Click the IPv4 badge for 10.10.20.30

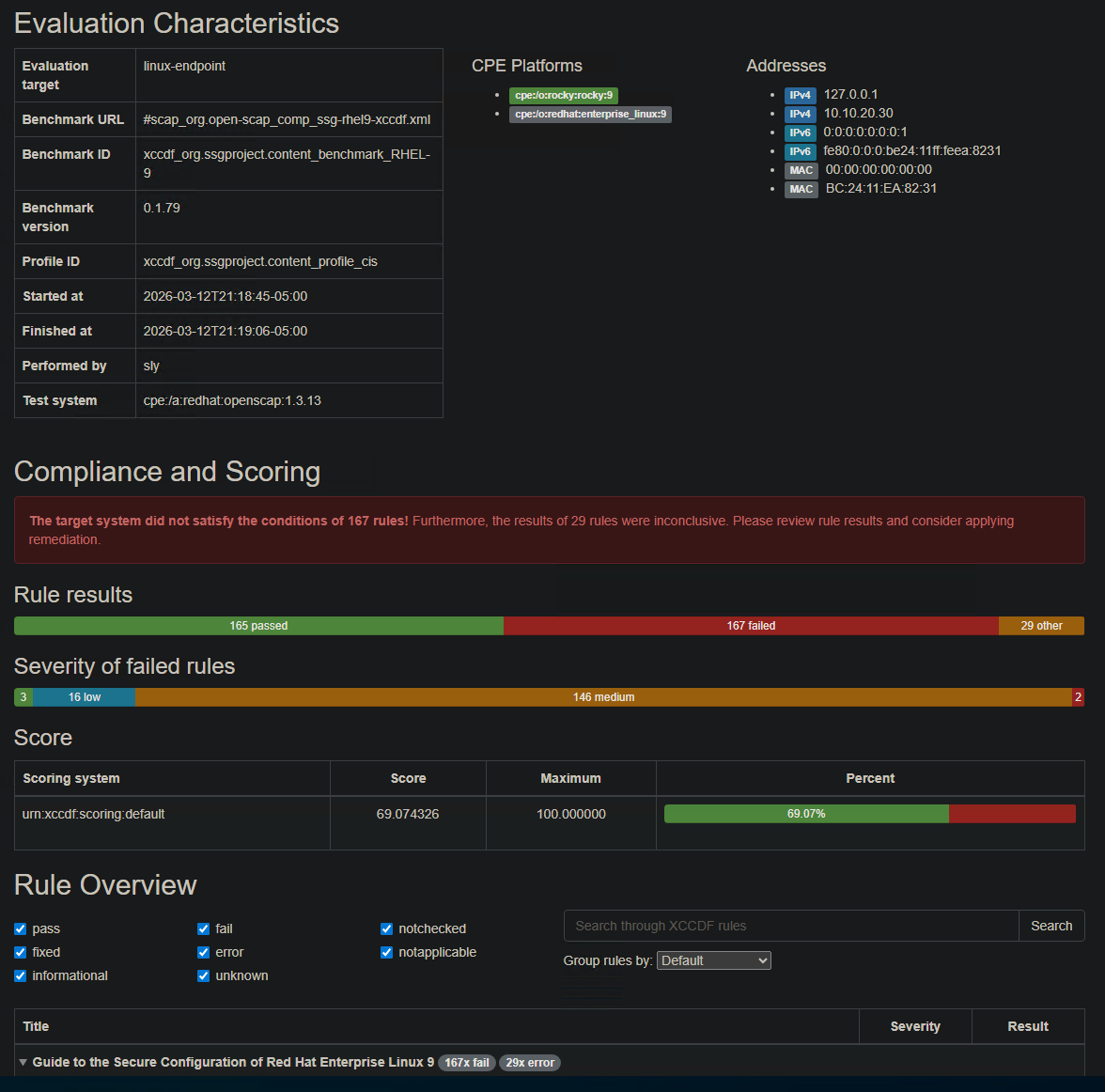[x=800, y=113]
